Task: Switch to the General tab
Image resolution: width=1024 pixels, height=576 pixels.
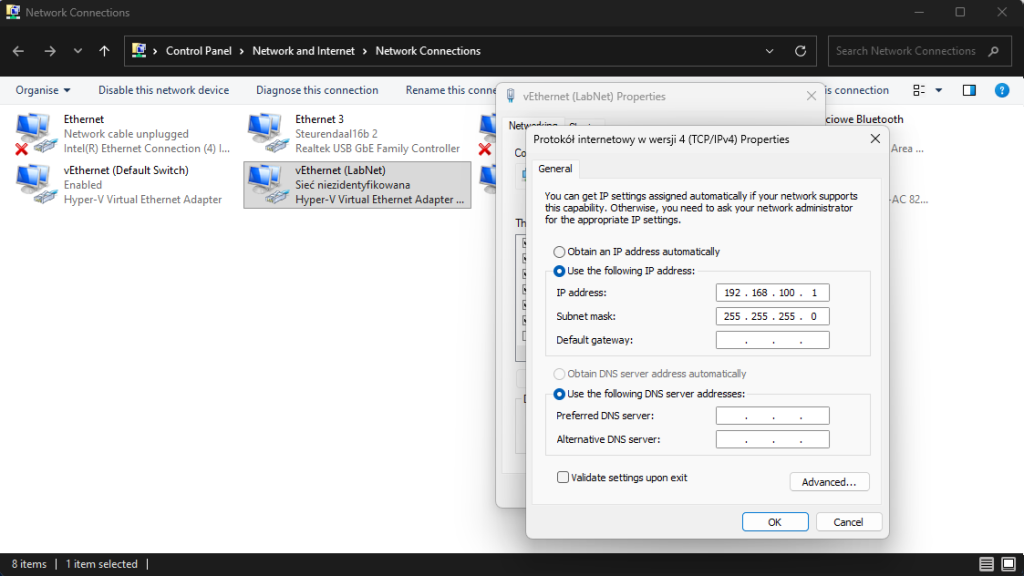Action: pos(555,169)
